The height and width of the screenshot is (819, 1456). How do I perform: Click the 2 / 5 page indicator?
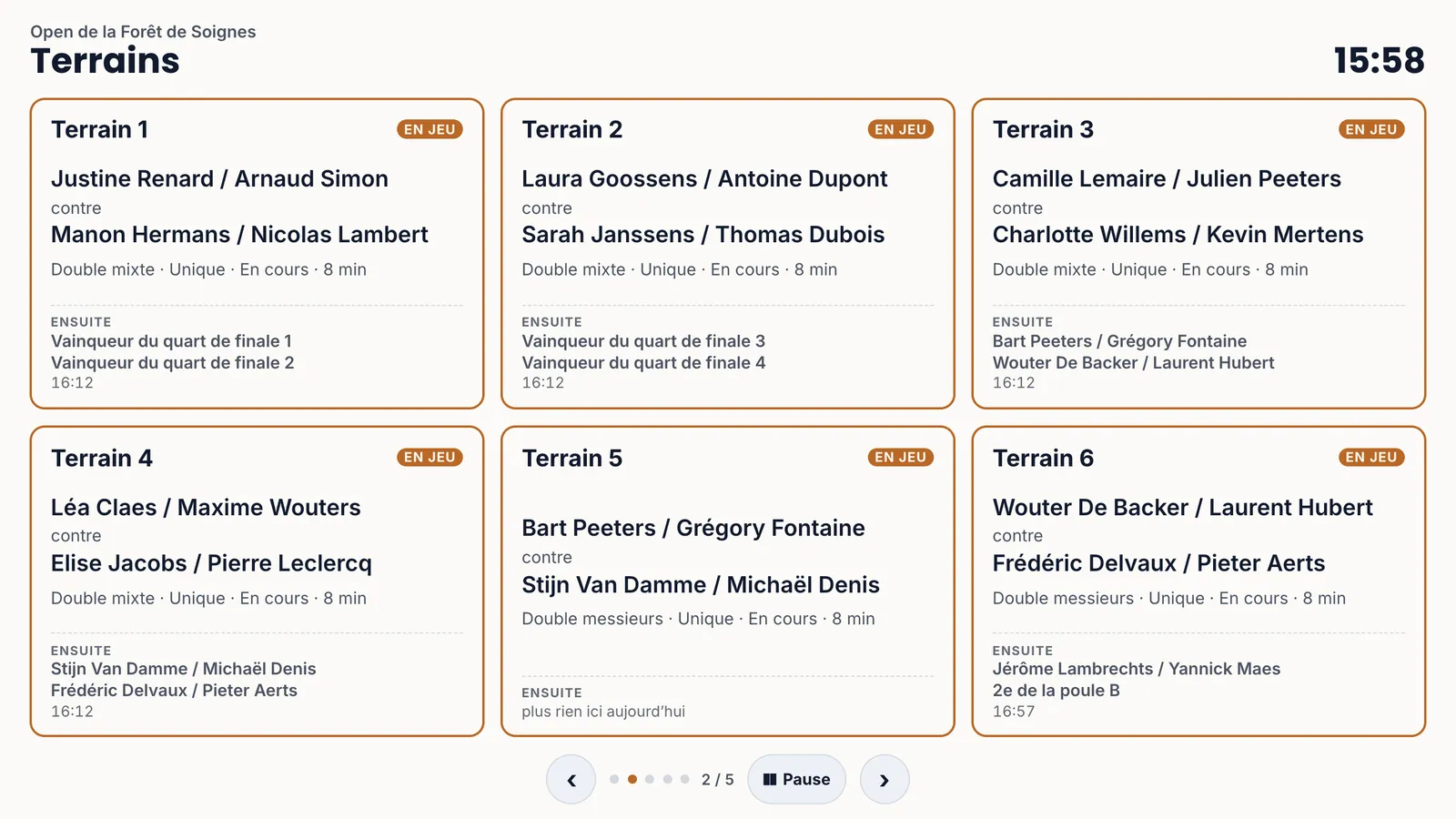pyautogui.click(x=717, y=780)
